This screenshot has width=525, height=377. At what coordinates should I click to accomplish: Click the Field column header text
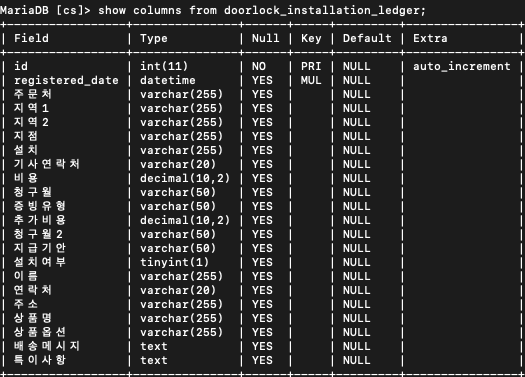[31, 38]
